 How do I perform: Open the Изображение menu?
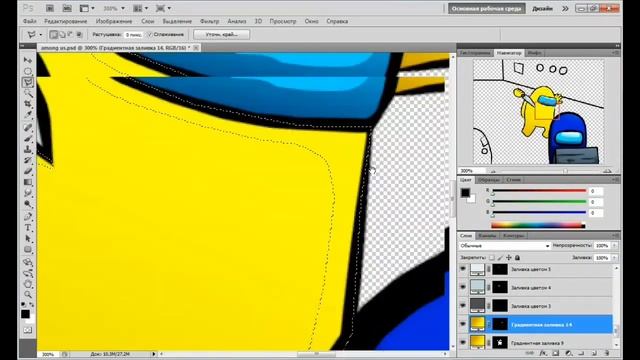pos(114,21)
